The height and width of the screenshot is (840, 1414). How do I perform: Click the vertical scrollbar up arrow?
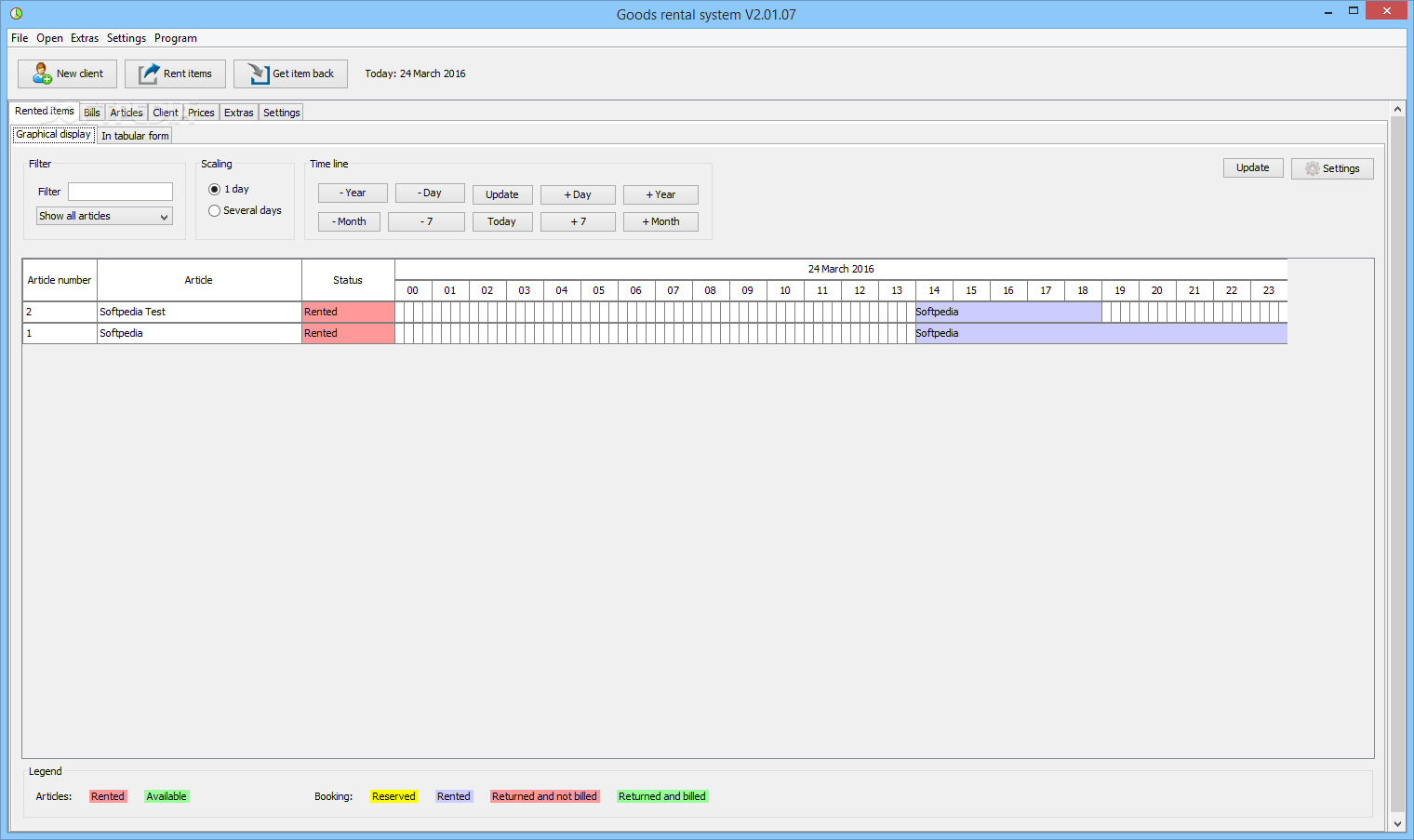coord(1397,109)
